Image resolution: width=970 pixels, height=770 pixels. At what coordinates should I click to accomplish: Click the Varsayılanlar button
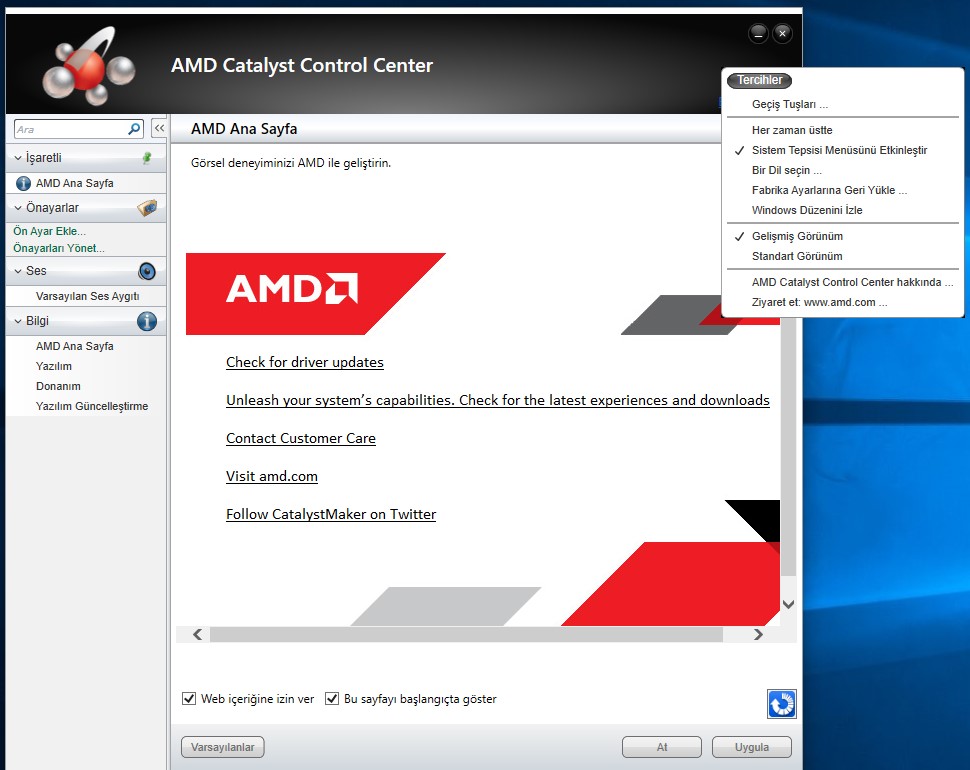[223, 747]
